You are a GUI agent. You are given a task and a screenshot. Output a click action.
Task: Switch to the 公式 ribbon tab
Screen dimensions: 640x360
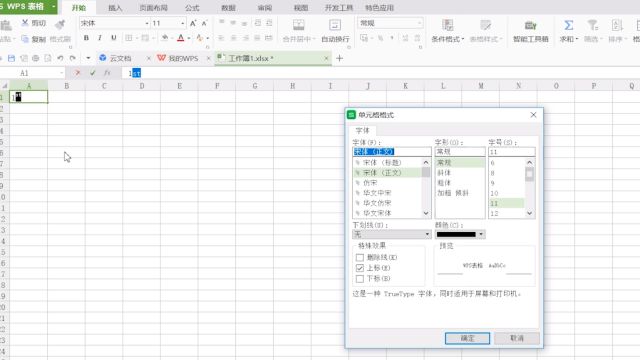[192, 8]
